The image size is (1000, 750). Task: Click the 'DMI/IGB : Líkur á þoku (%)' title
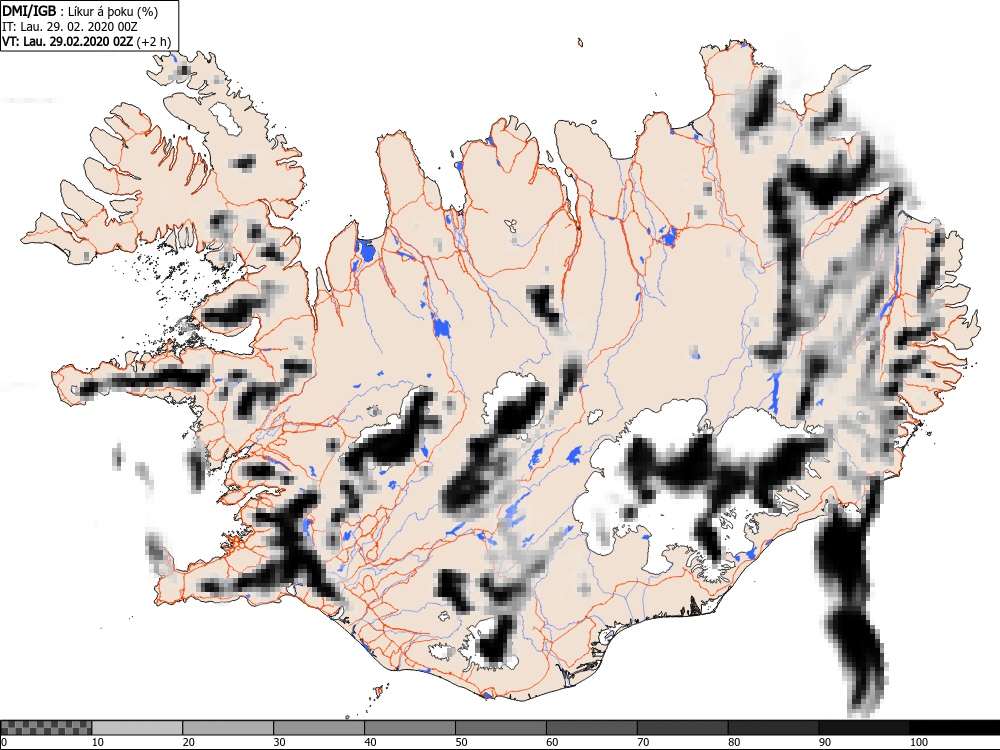click(x=80, y=11)
